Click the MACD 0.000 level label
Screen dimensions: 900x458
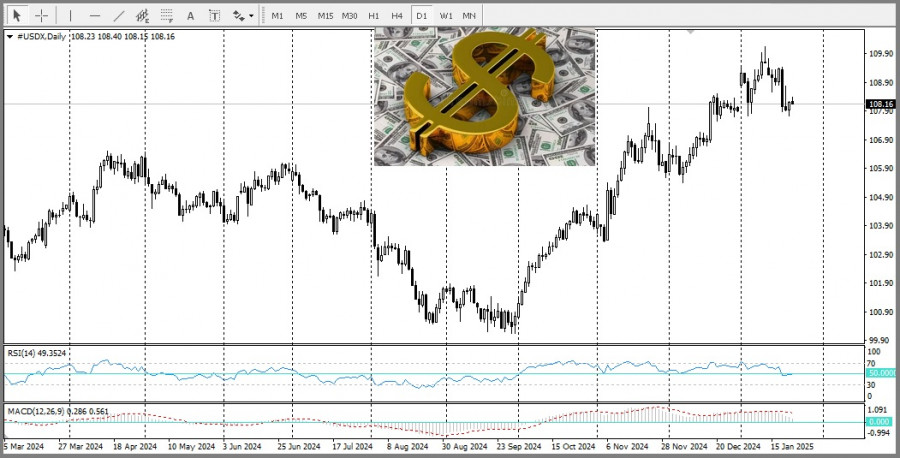click(x=881, y=422)
